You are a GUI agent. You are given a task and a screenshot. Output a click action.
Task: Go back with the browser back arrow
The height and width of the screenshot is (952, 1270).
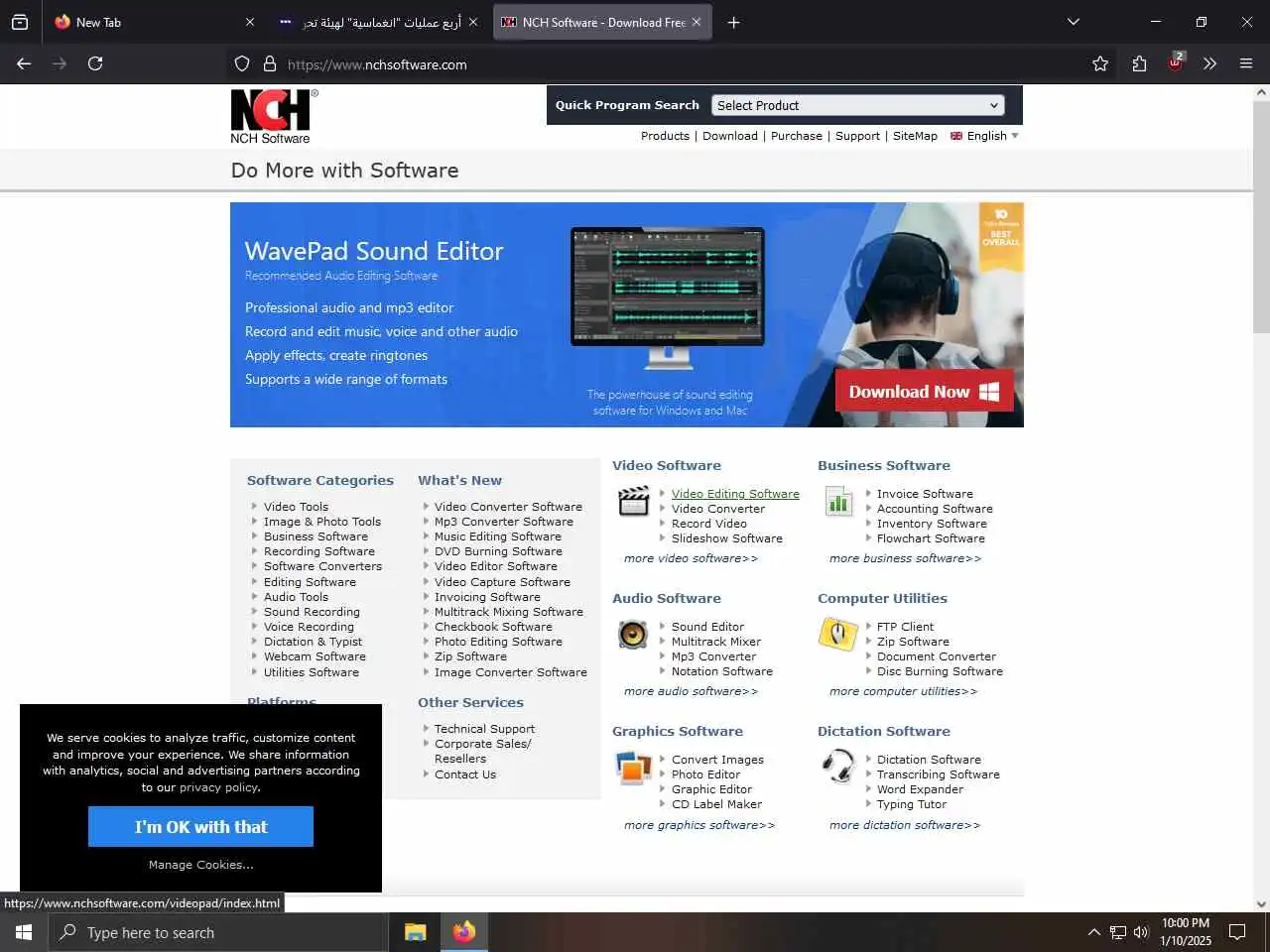pyautogui.click(x=24, y=63)
